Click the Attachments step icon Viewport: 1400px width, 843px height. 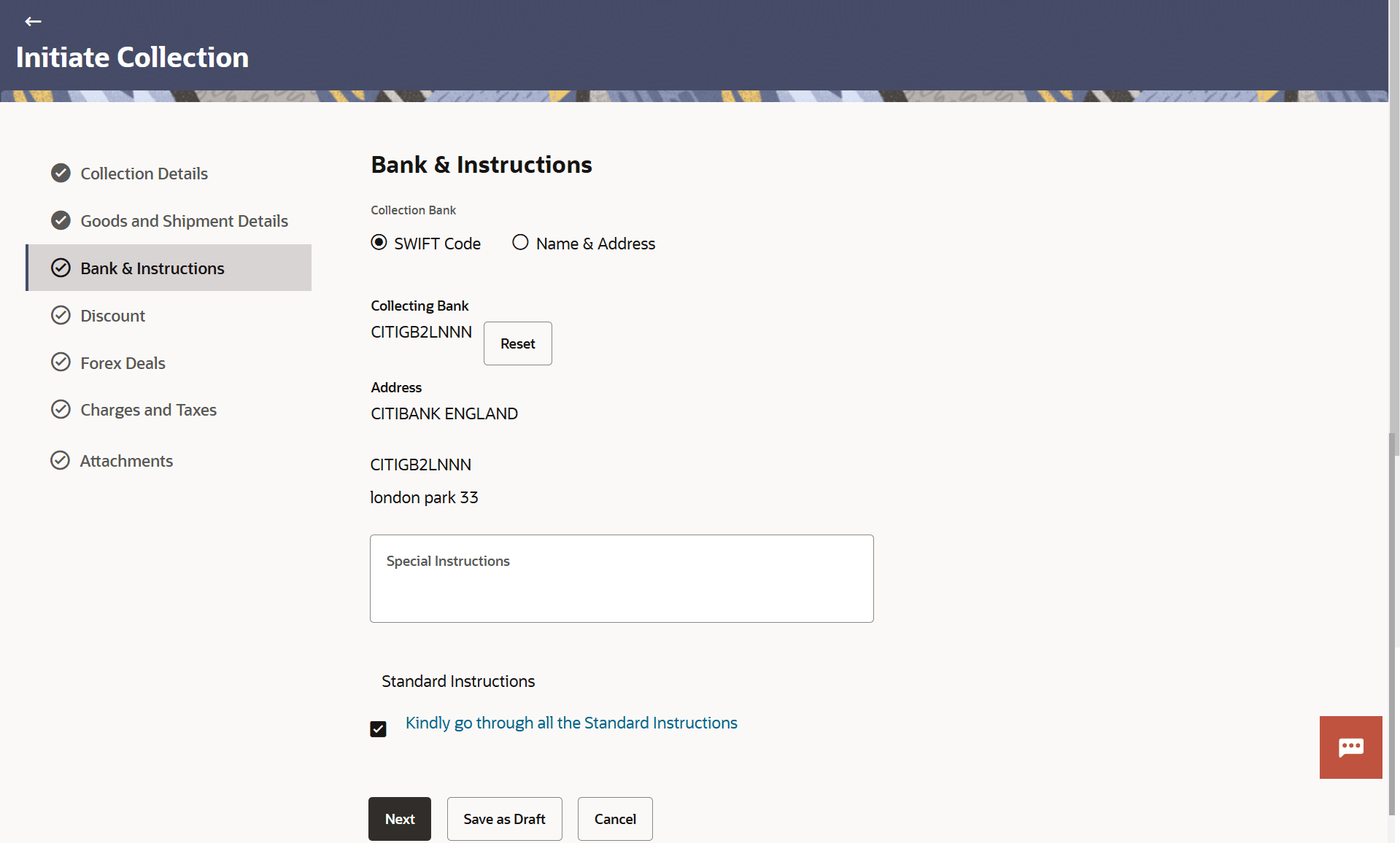(x=60, y=460)
